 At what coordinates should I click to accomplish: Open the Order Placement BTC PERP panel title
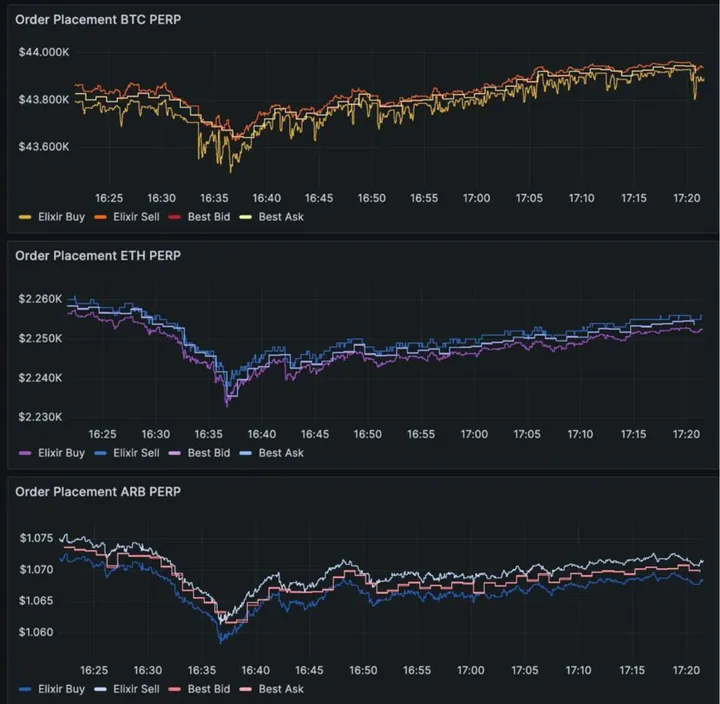tap(98, 20)
